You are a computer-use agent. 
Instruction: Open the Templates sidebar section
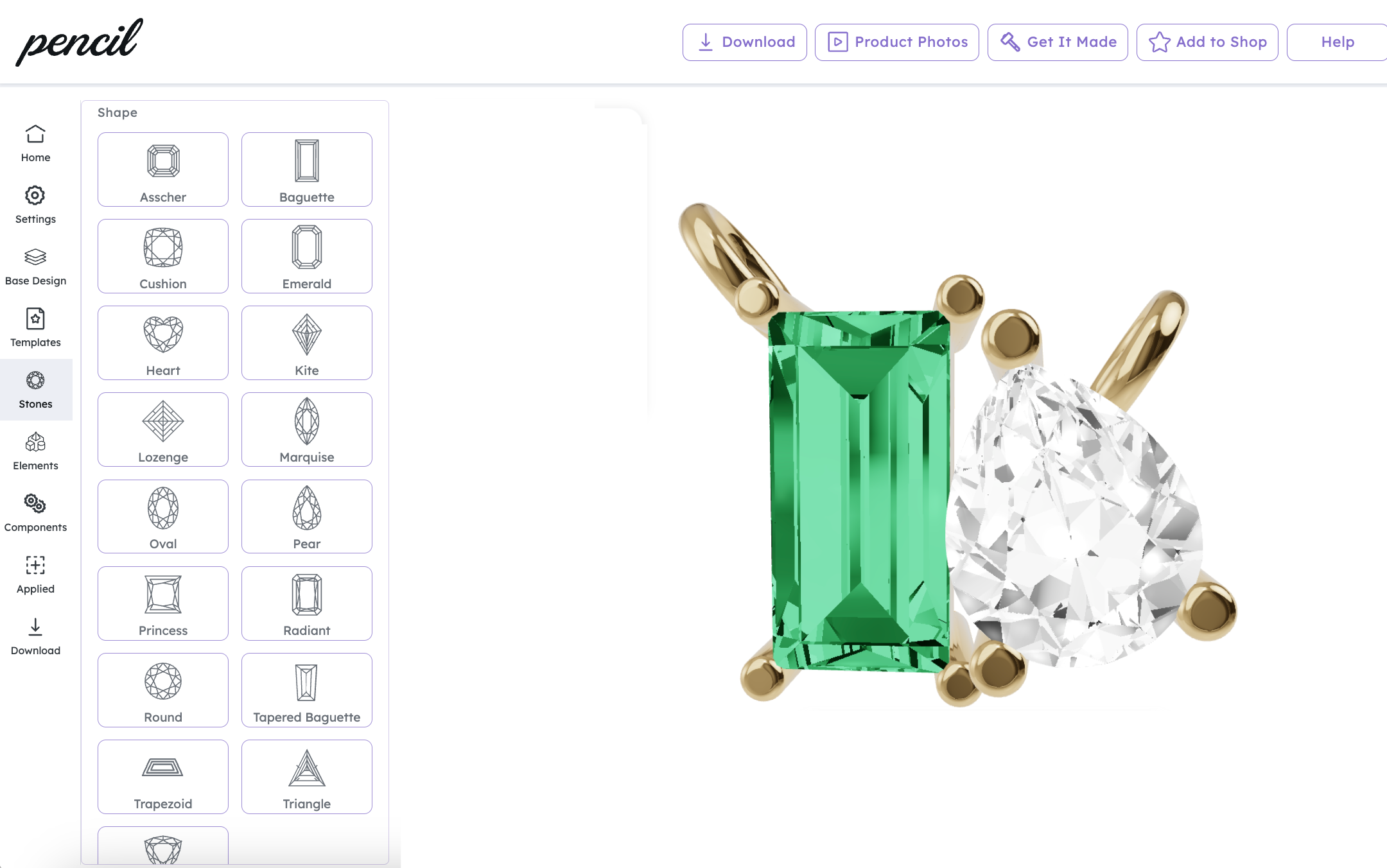(35, 328)
